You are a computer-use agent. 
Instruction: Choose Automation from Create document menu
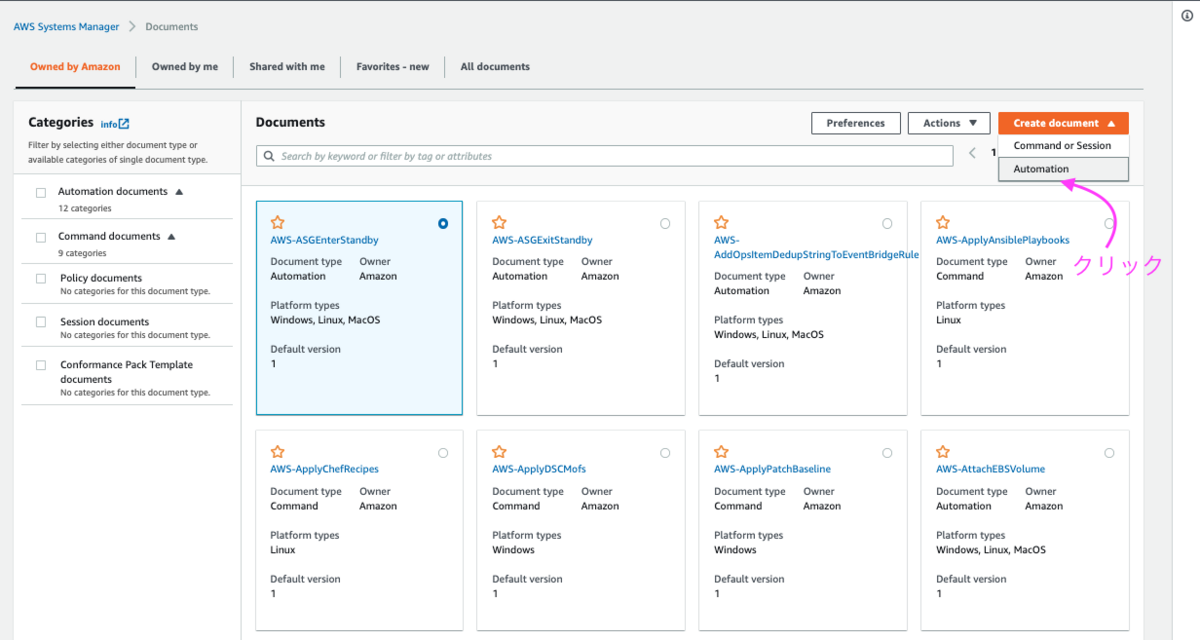pos(1063,169)
